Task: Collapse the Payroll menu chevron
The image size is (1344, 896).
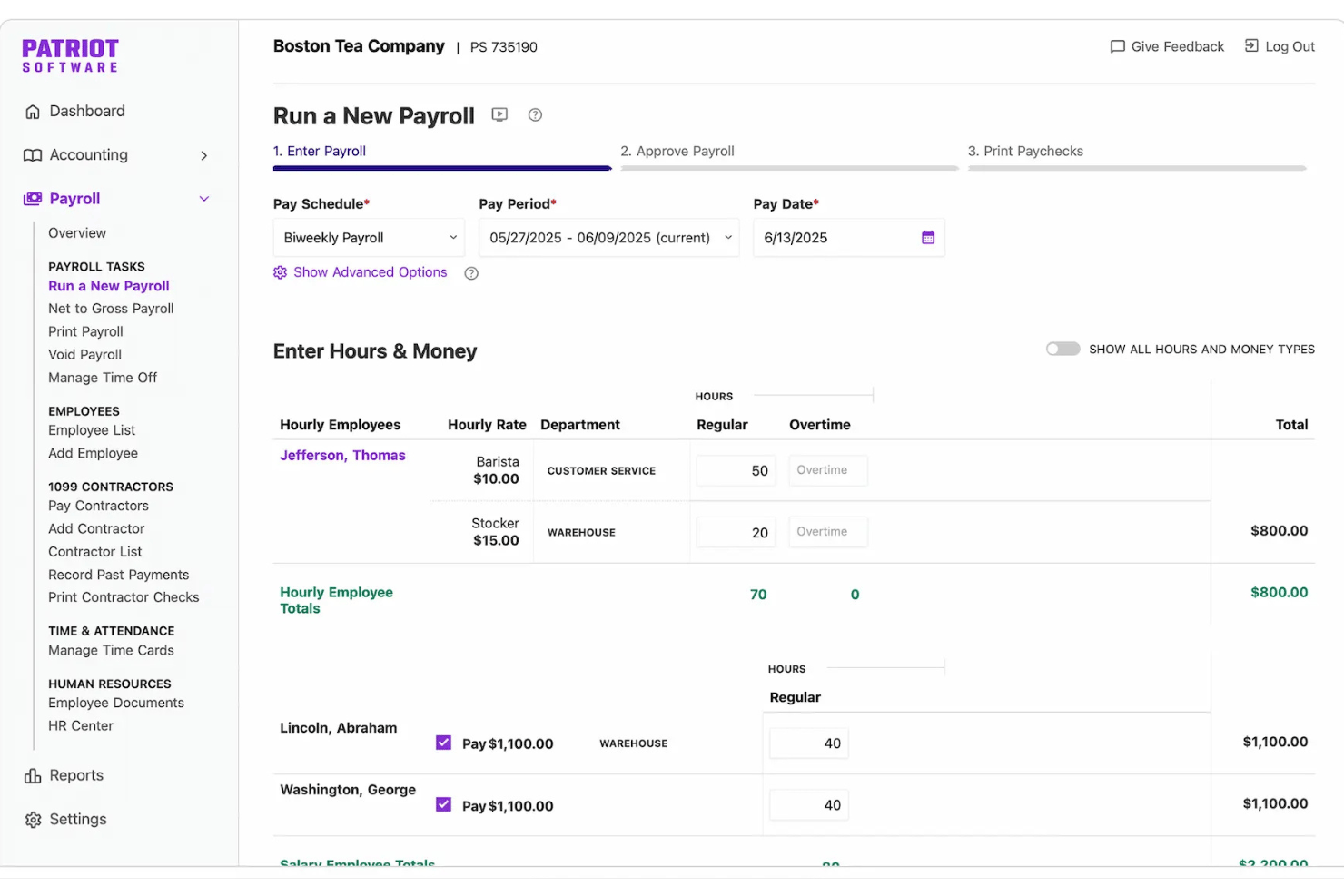Action: pos(204,199)
